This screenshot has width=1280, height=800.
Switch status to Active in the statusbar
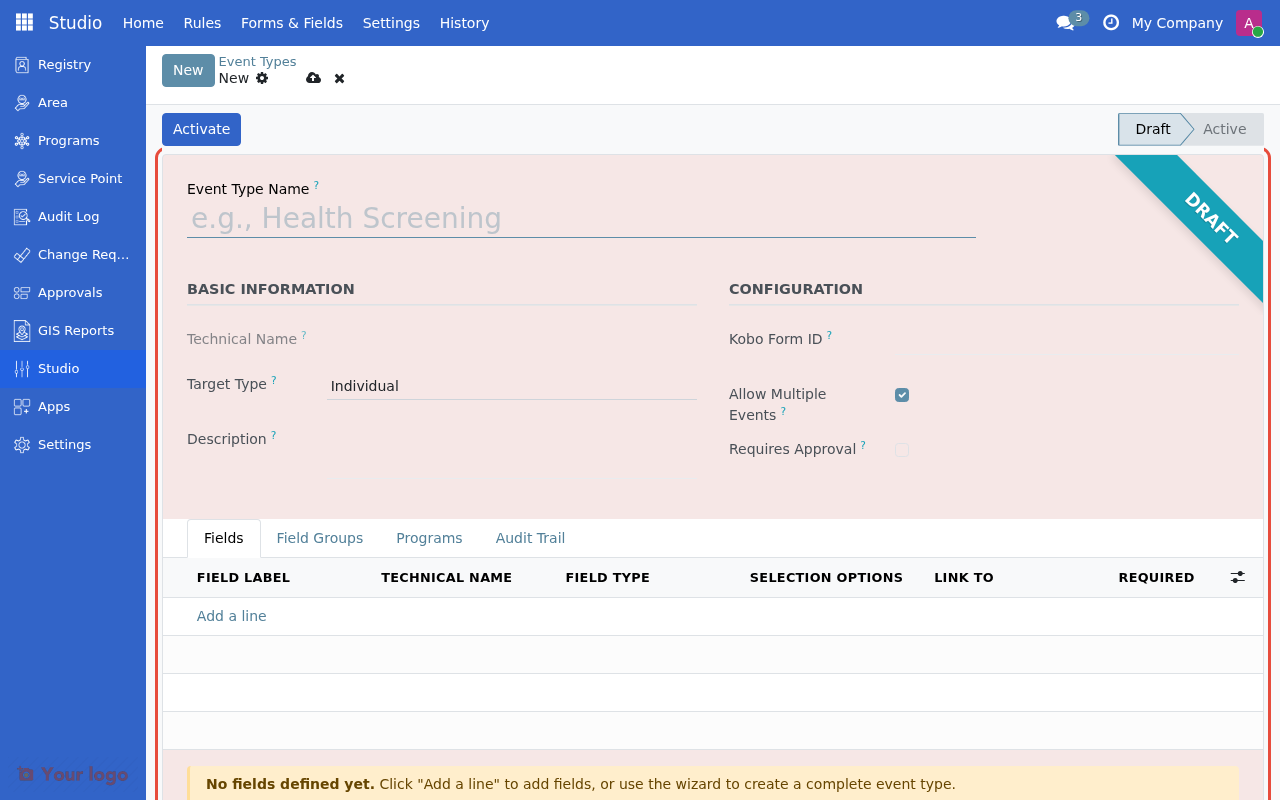coord(1224,129)
